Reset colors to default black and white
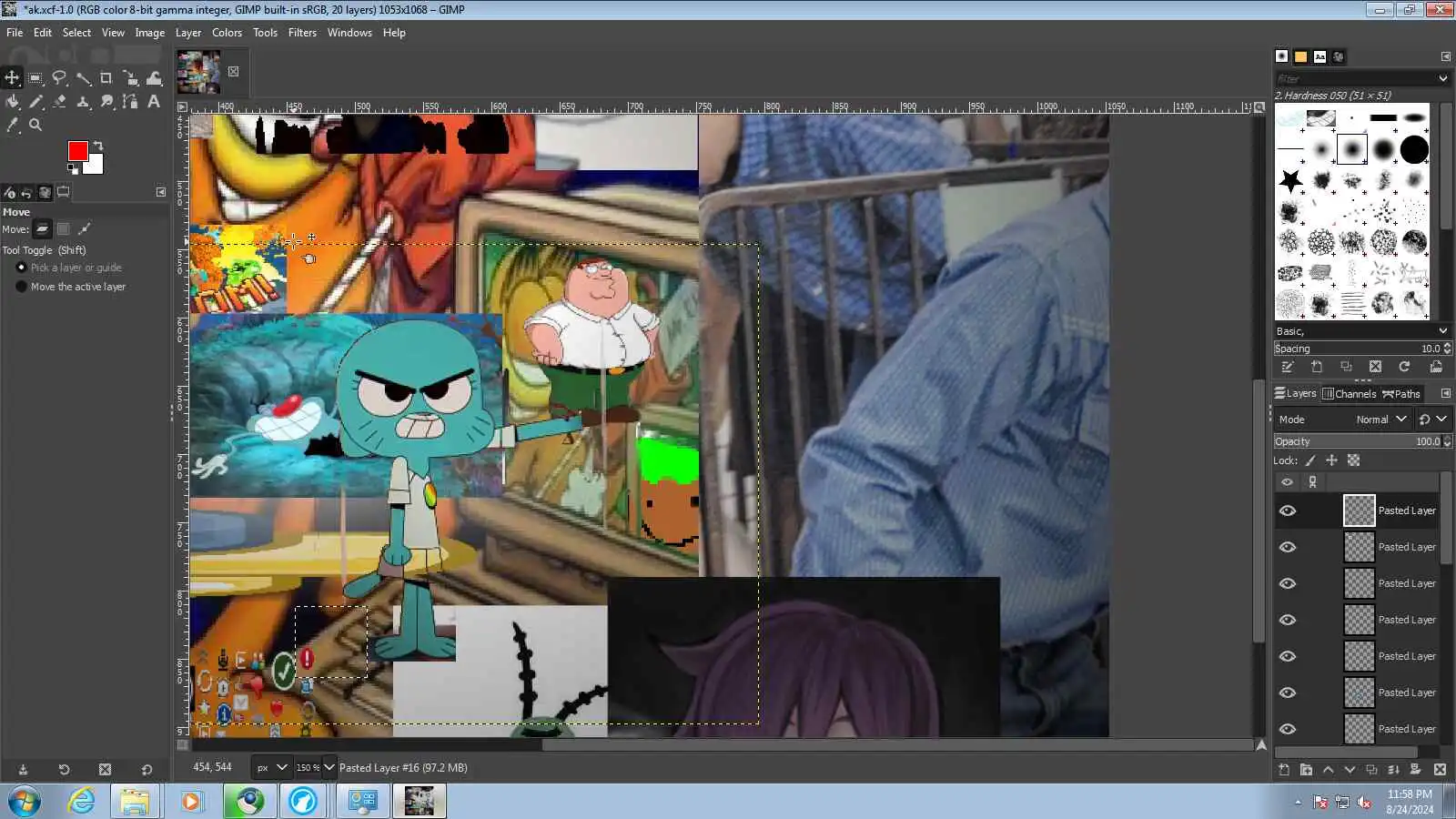 click(73, 168)
